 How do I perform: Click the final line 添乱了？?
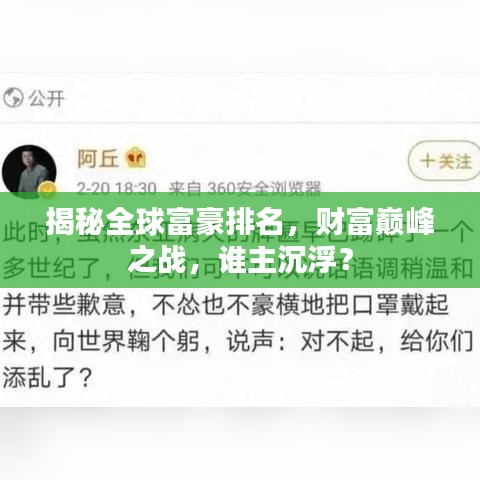coord(47,378)
